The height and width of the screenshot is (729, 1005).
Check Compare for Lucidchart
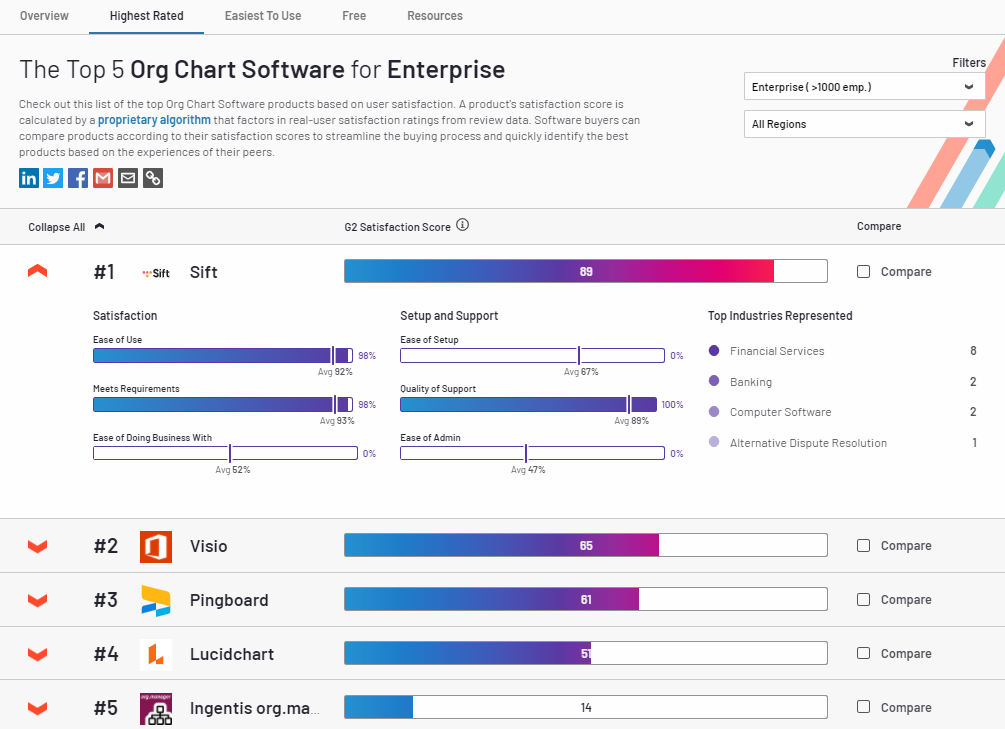pos(863,653)
